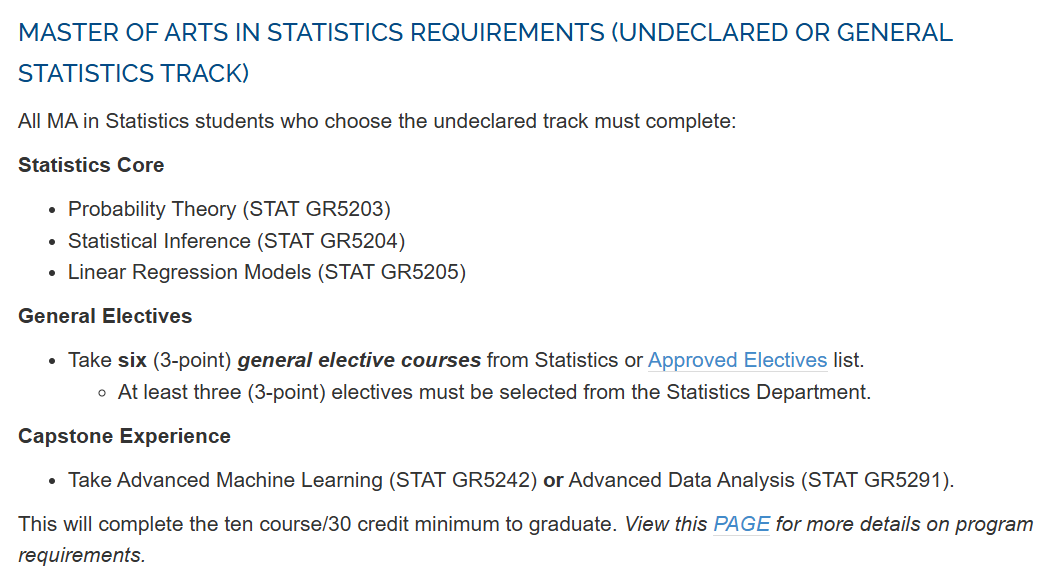This screenshot has width=1045, height=575.
Task: Click the General Electives subheading
Action: pos(105,316)
